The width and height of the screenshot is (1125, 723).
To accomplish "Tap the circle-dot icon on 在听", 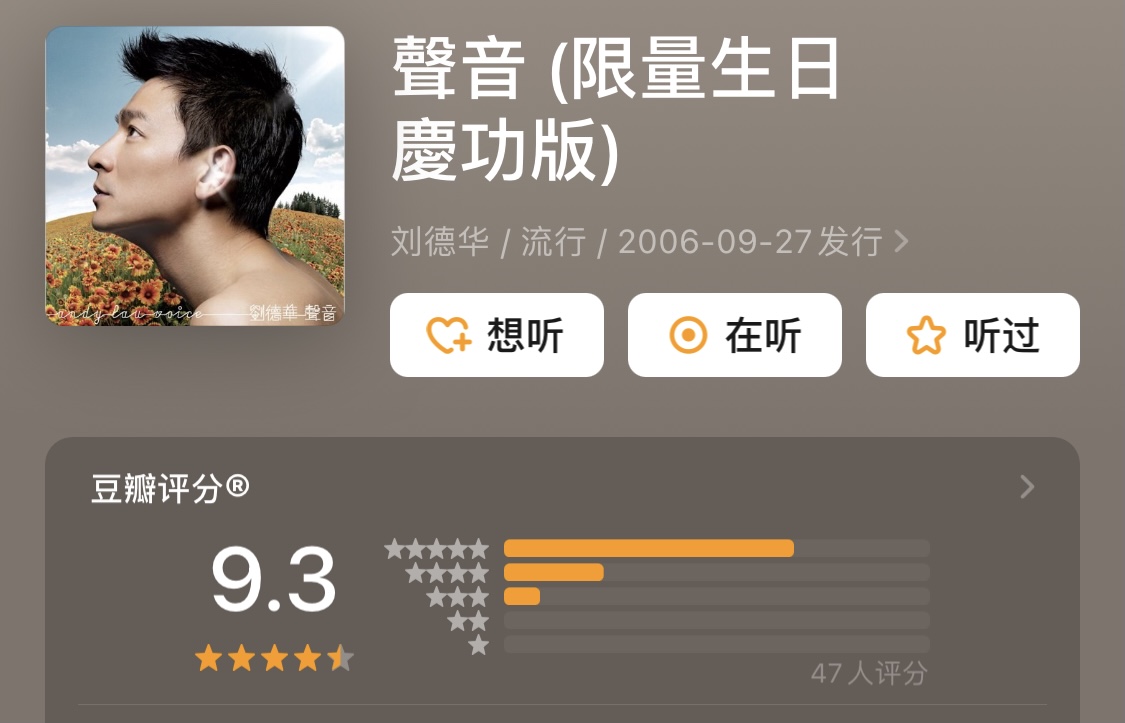I will [688, 335].
